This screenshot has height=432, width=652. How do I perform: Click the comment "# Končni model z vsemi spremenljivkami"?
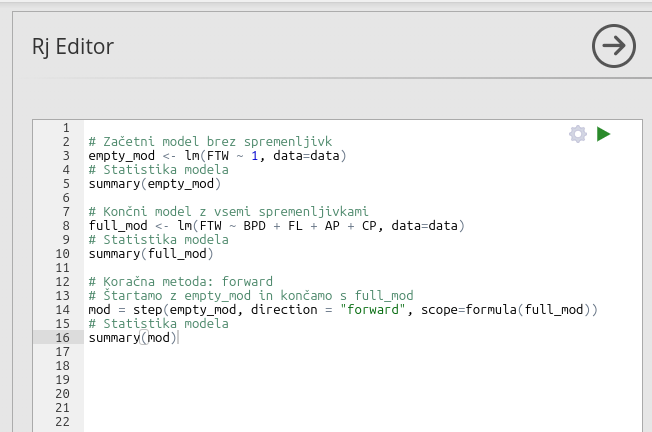228,211
